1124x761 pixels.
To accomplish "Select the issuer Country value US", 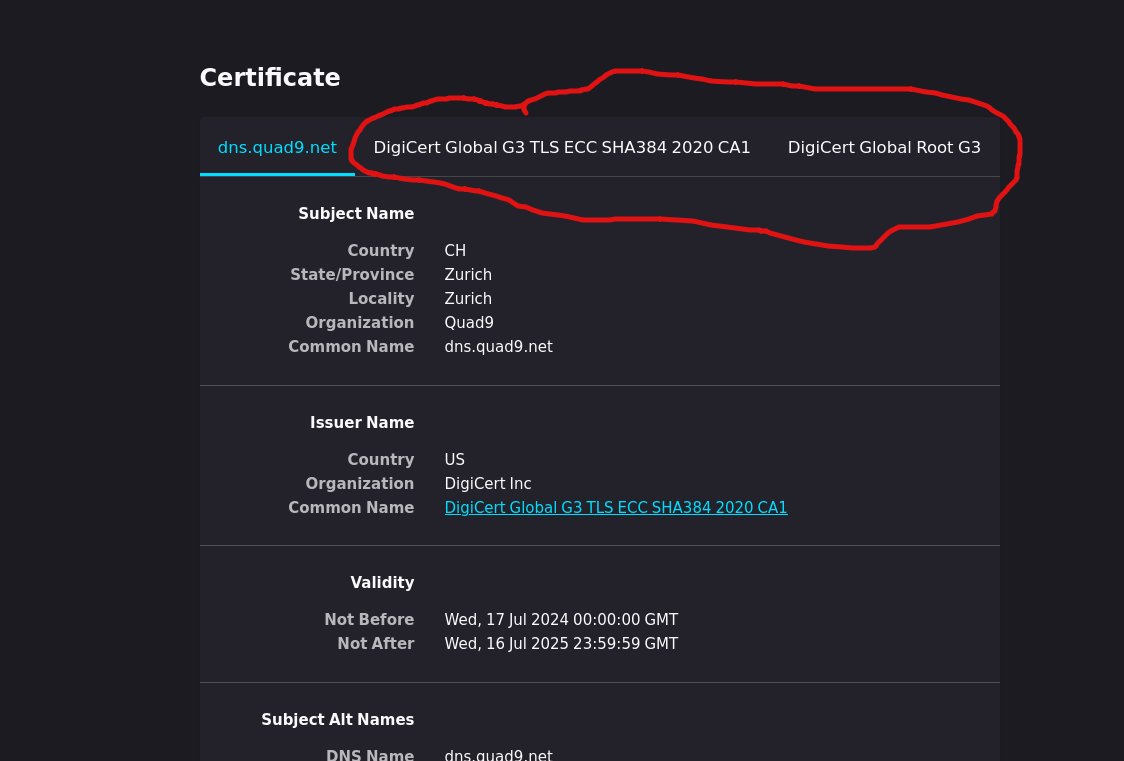I will 454,459.
